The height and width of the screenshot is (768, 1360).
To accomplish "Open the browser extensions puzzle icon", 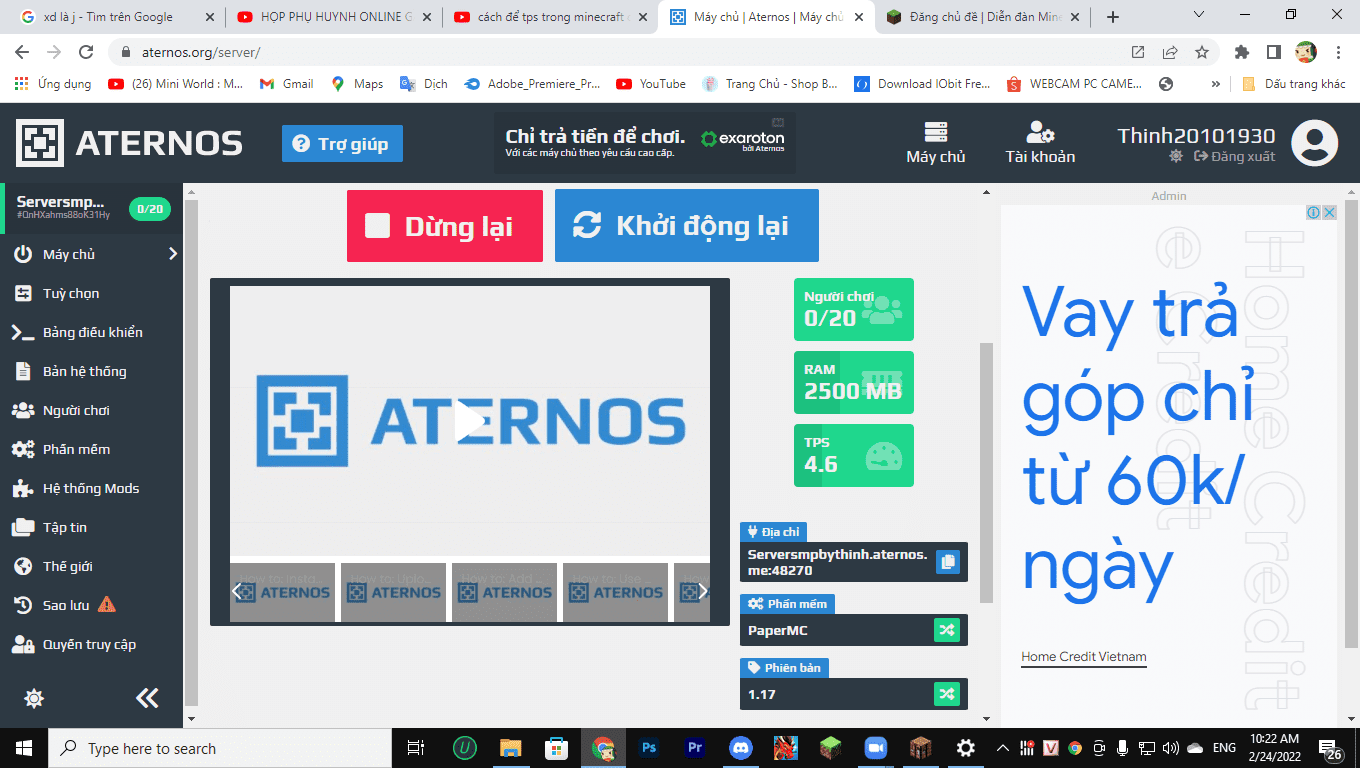I will (x=1242, y=52).
